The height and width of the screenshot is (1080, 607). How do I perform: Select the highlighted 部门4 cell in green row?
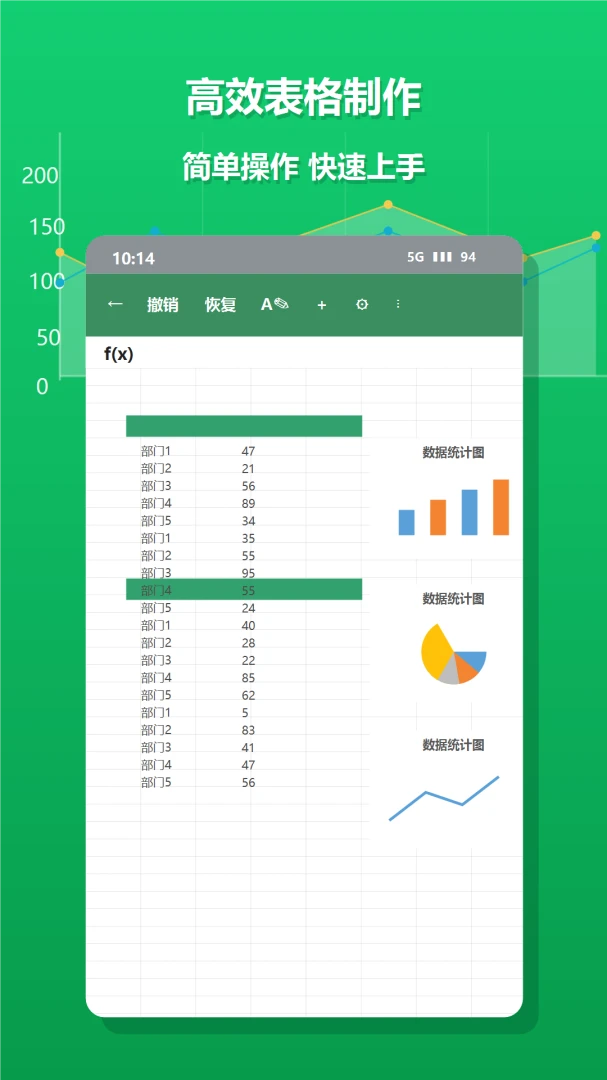pos(156,591)
